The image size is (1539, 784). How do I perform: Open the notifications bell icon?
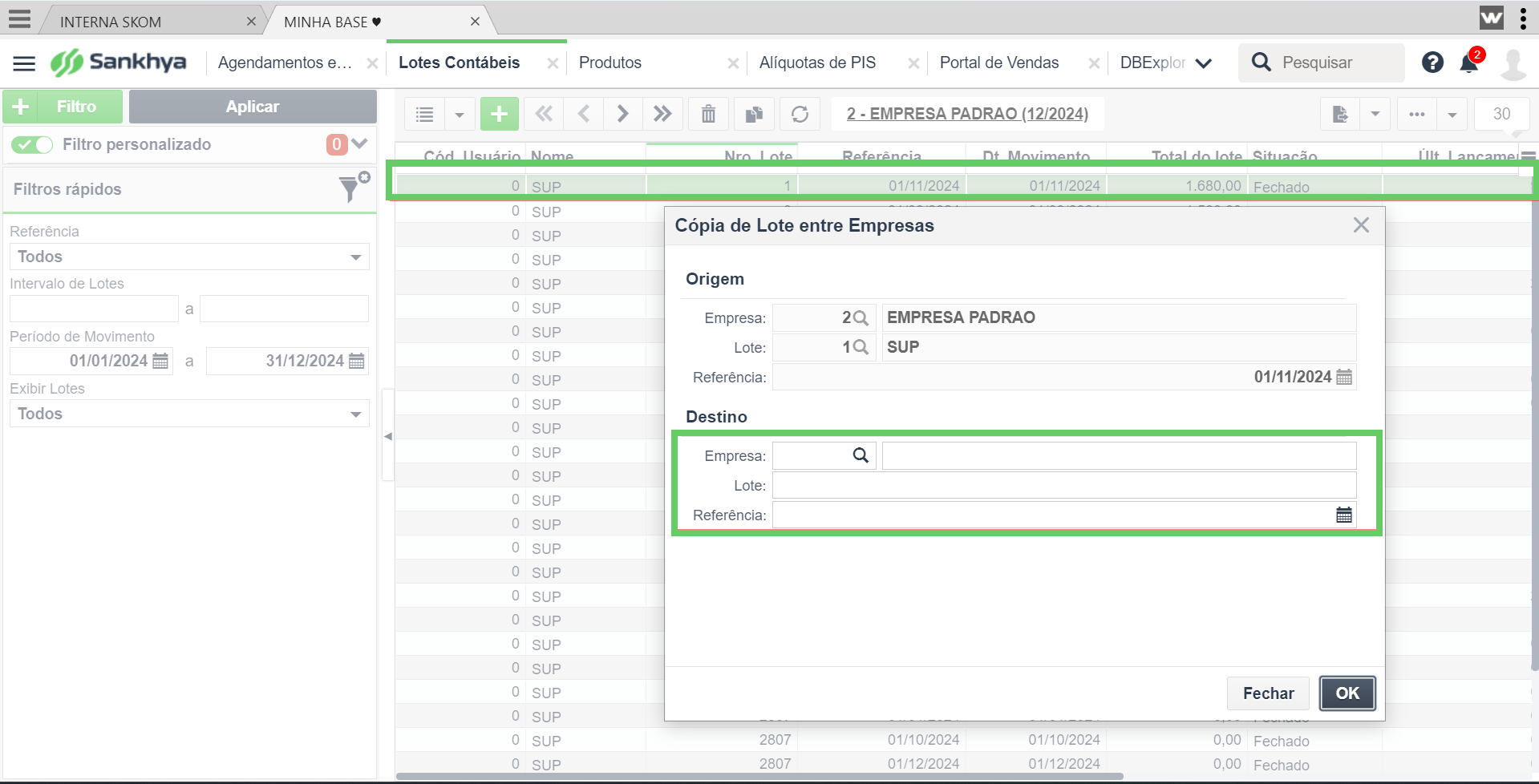[x=1470, y=62]
